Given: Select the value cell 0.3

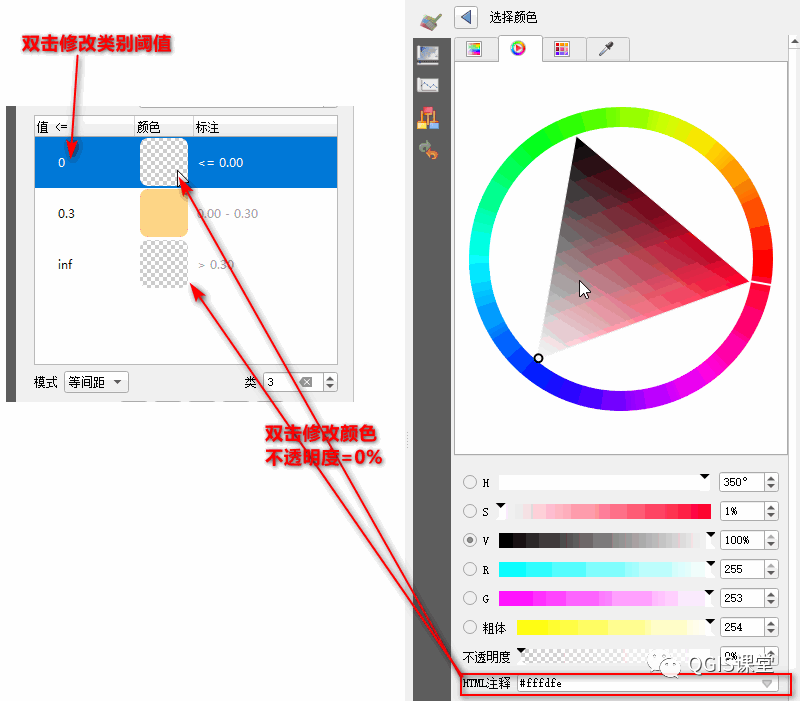Looking at the screenshot, I should [x=66, y=214].
